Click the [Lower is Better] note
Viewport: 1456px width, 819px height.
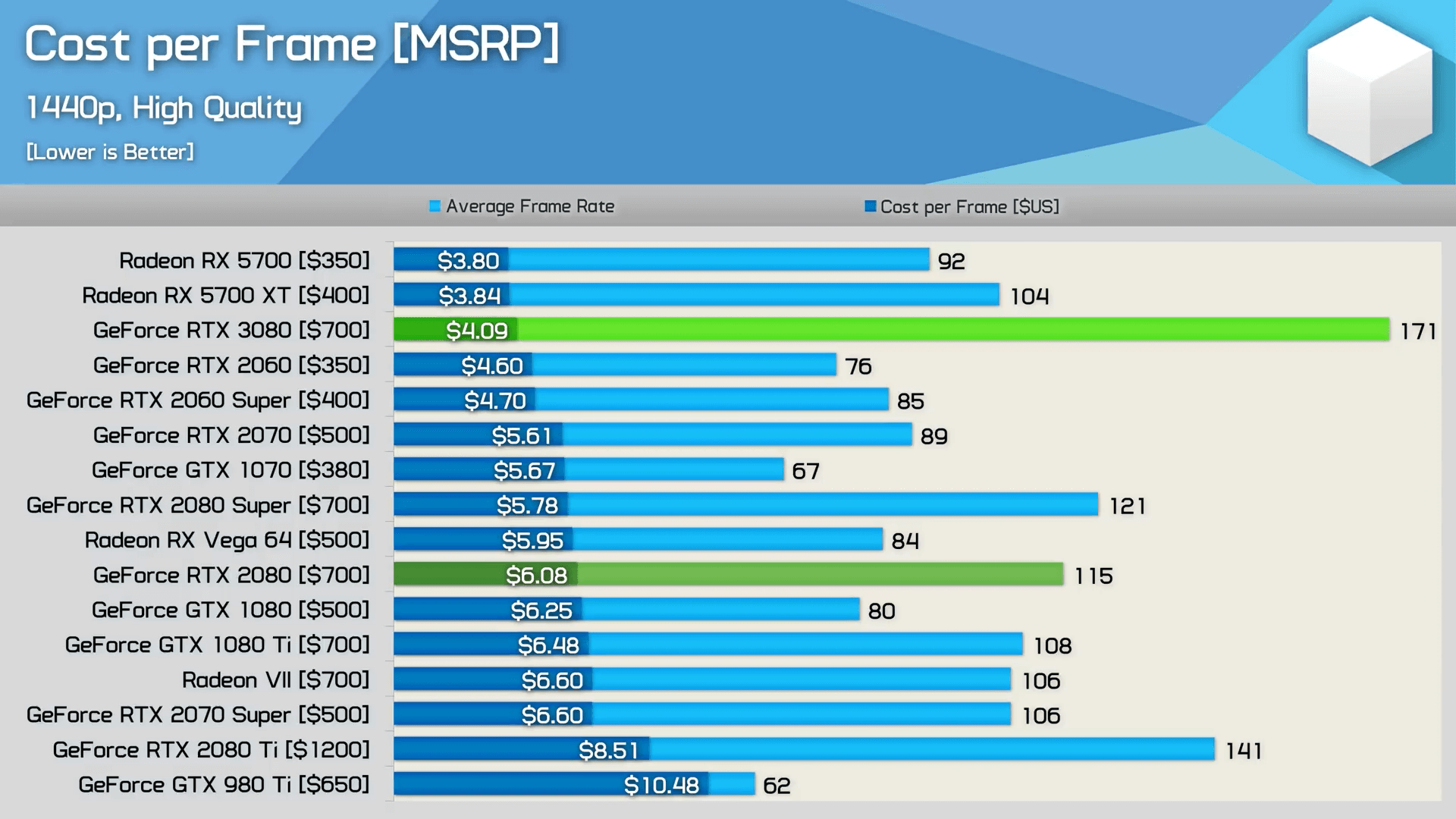point(110,152)
